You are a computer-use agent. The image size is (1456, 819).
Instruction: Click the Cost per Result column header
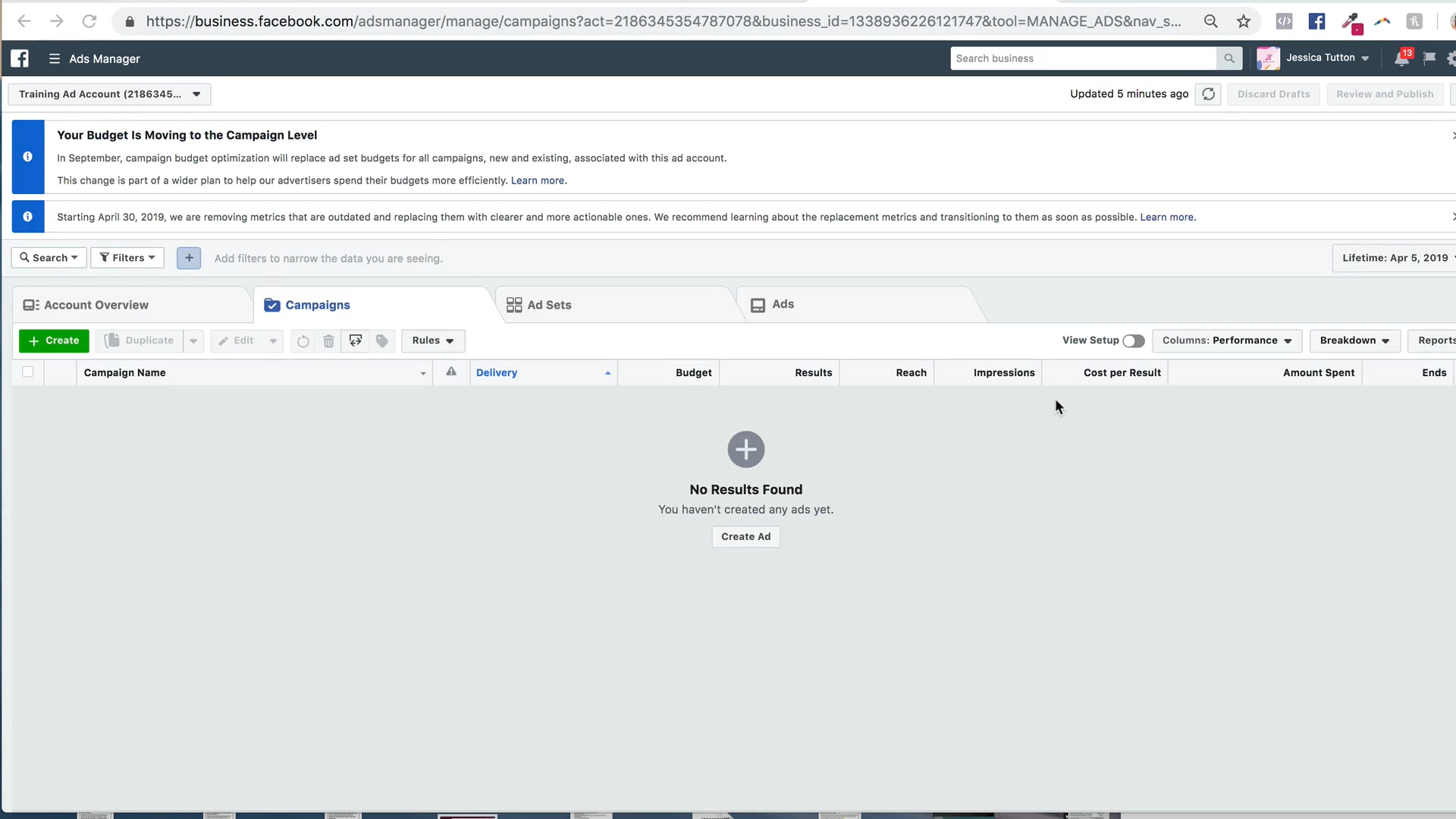[x=1105, y=372]
